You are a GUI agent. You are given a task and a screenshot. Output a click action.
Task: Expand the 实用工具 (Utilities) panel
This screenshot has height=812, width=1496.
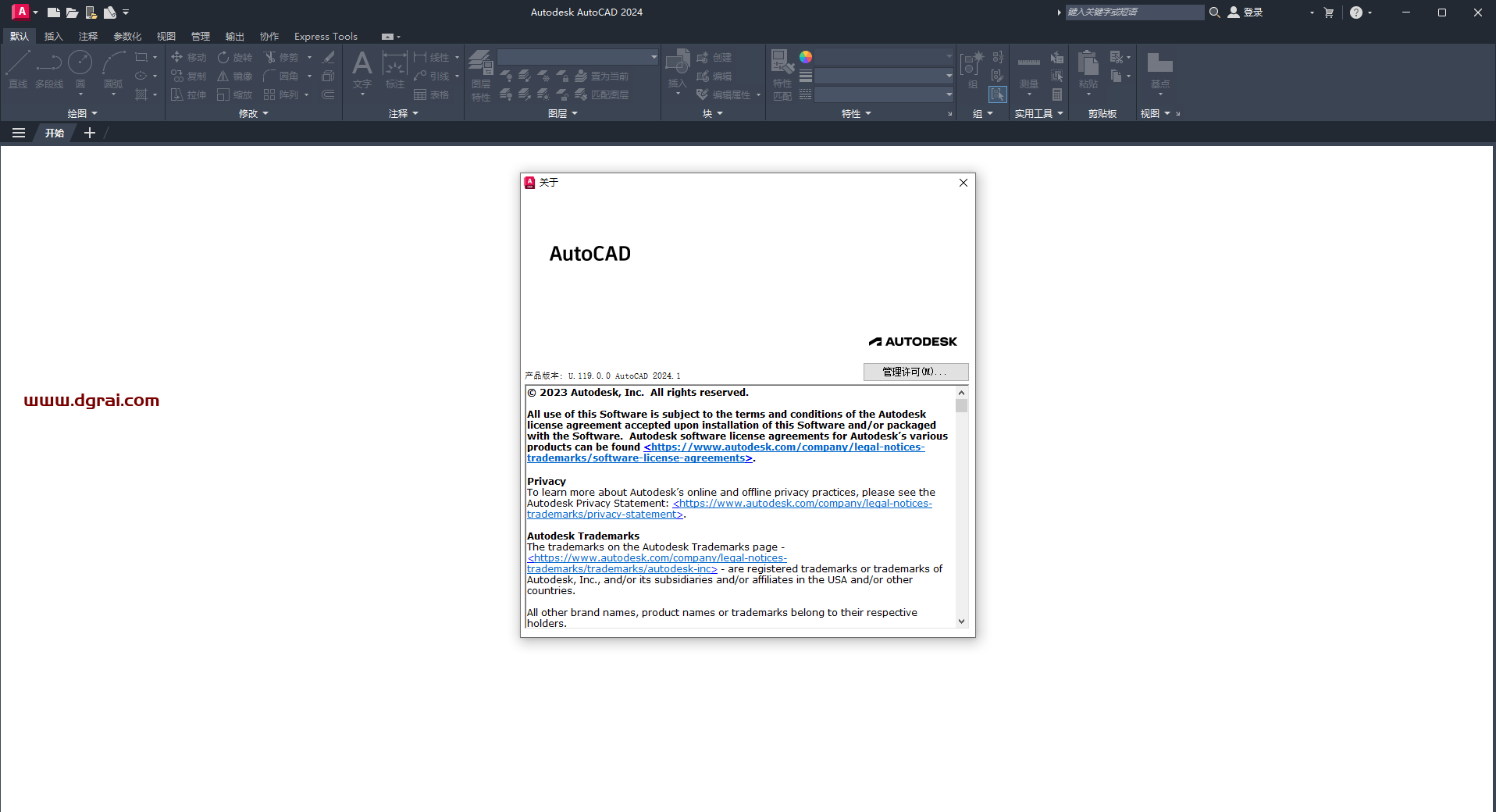[1039, 113]
